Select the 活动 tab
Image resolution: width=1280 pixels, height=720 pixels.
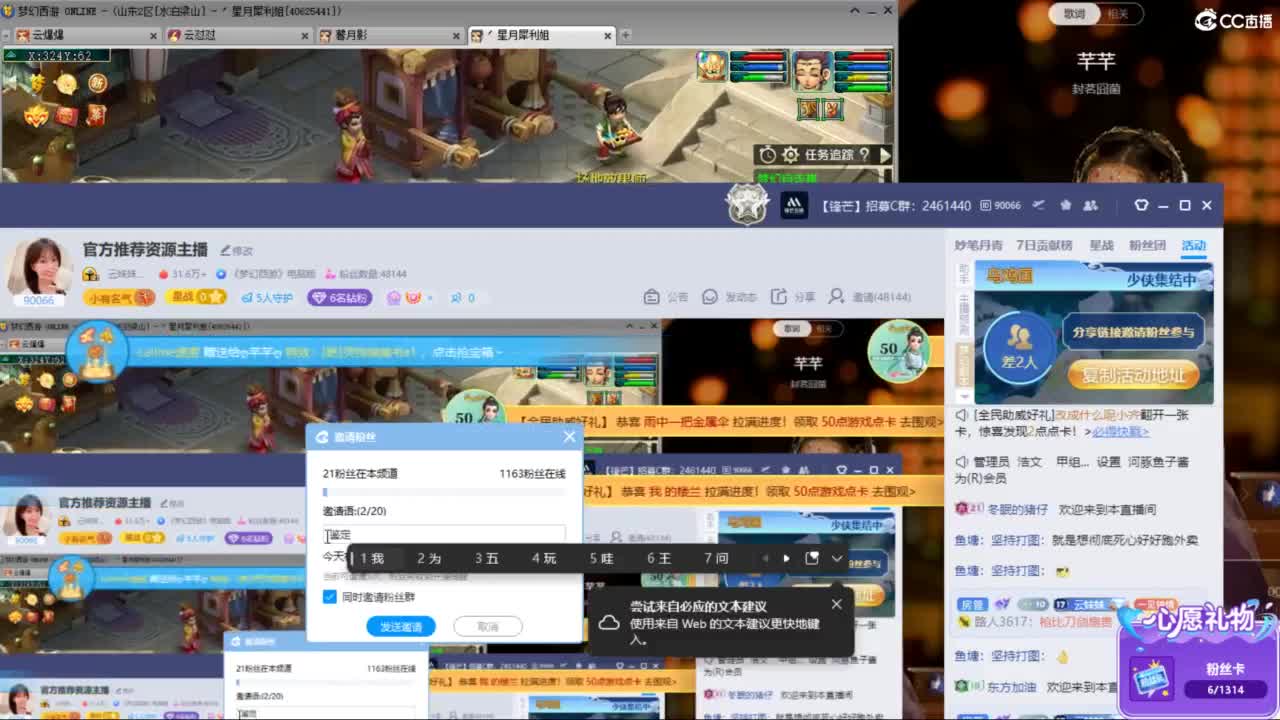[1193, 245]
